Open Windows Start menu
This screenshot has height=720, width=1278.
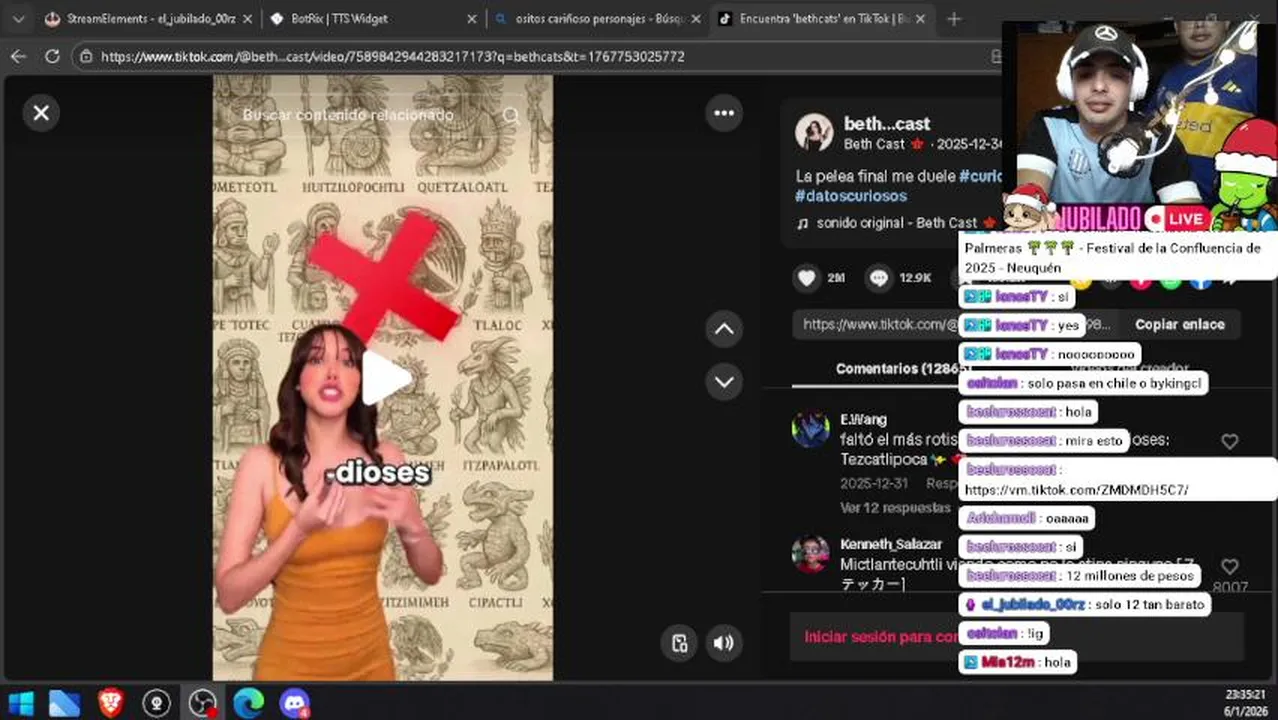[x=20, y=703]
